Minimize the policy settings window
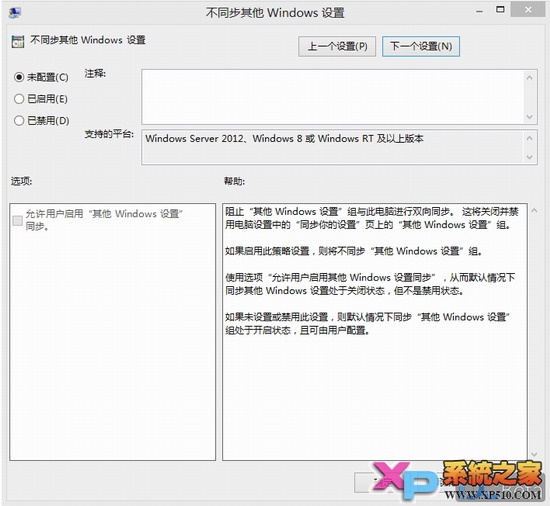 [479, 12]
